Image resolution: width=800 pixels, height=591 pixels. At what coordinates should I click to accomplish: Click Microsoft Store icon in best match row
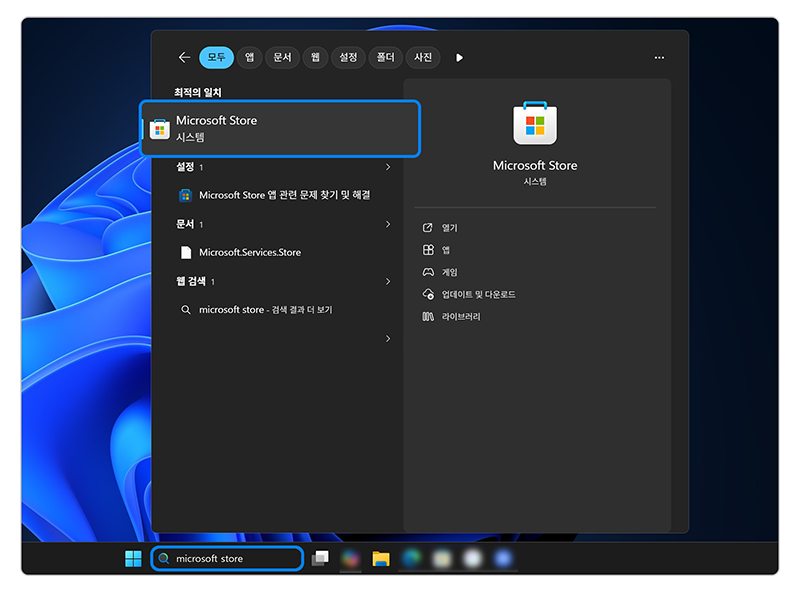(x=160, y=129)
